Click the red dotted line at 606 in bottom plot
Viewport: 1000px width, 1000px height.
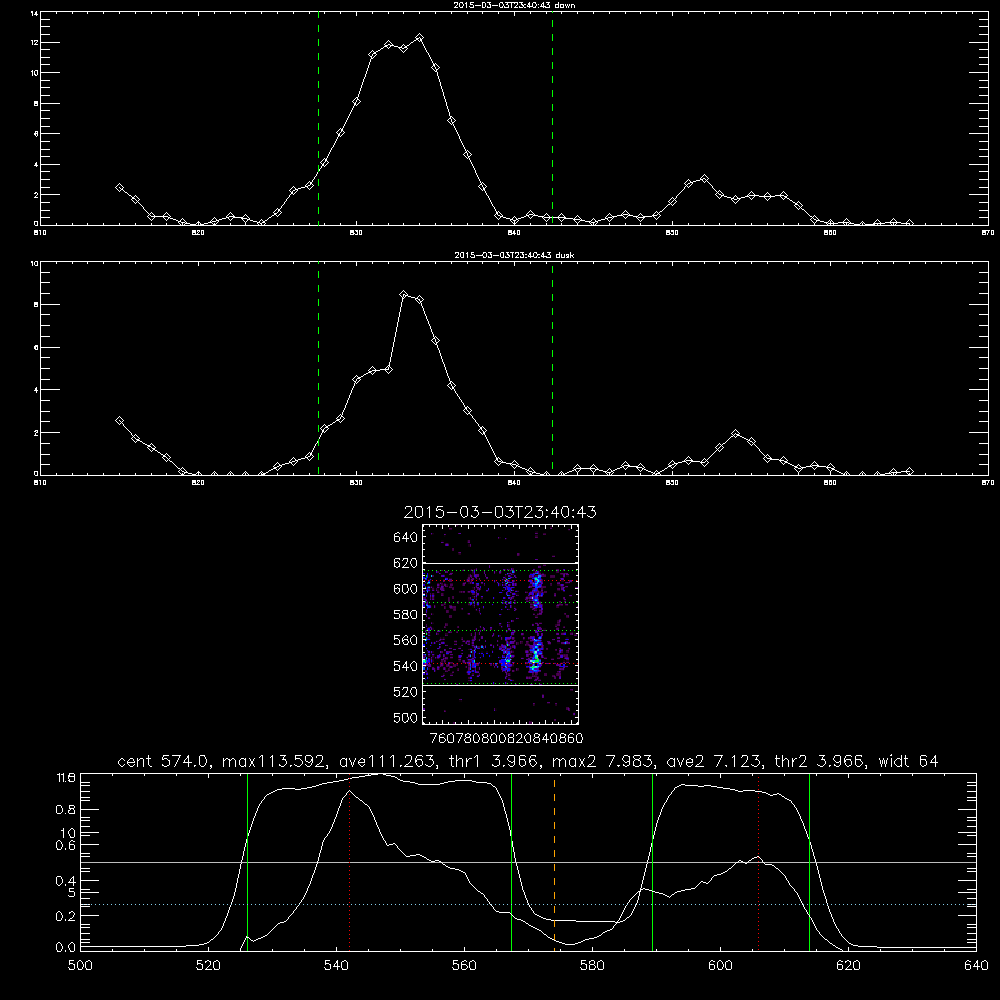pos(758,862)
